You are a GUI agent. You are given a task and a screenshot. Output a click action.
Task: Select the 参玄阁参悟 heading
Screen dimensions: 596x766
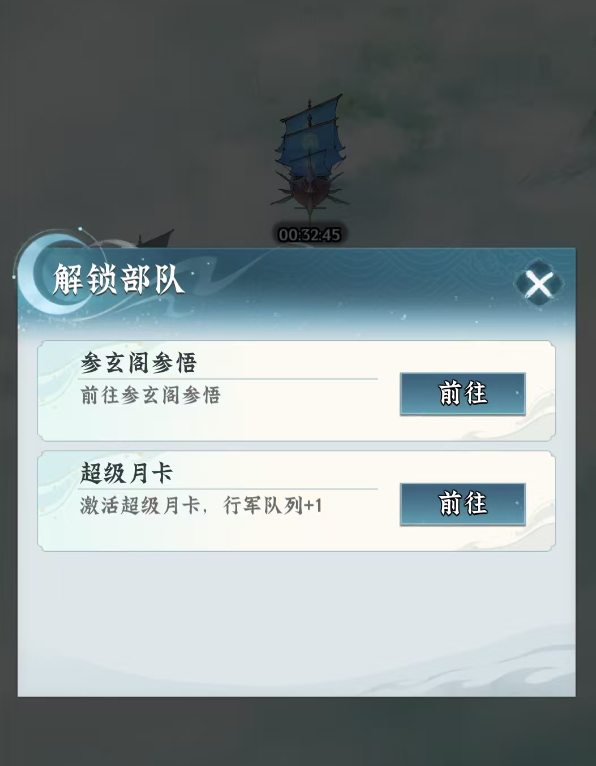(138, 363)
